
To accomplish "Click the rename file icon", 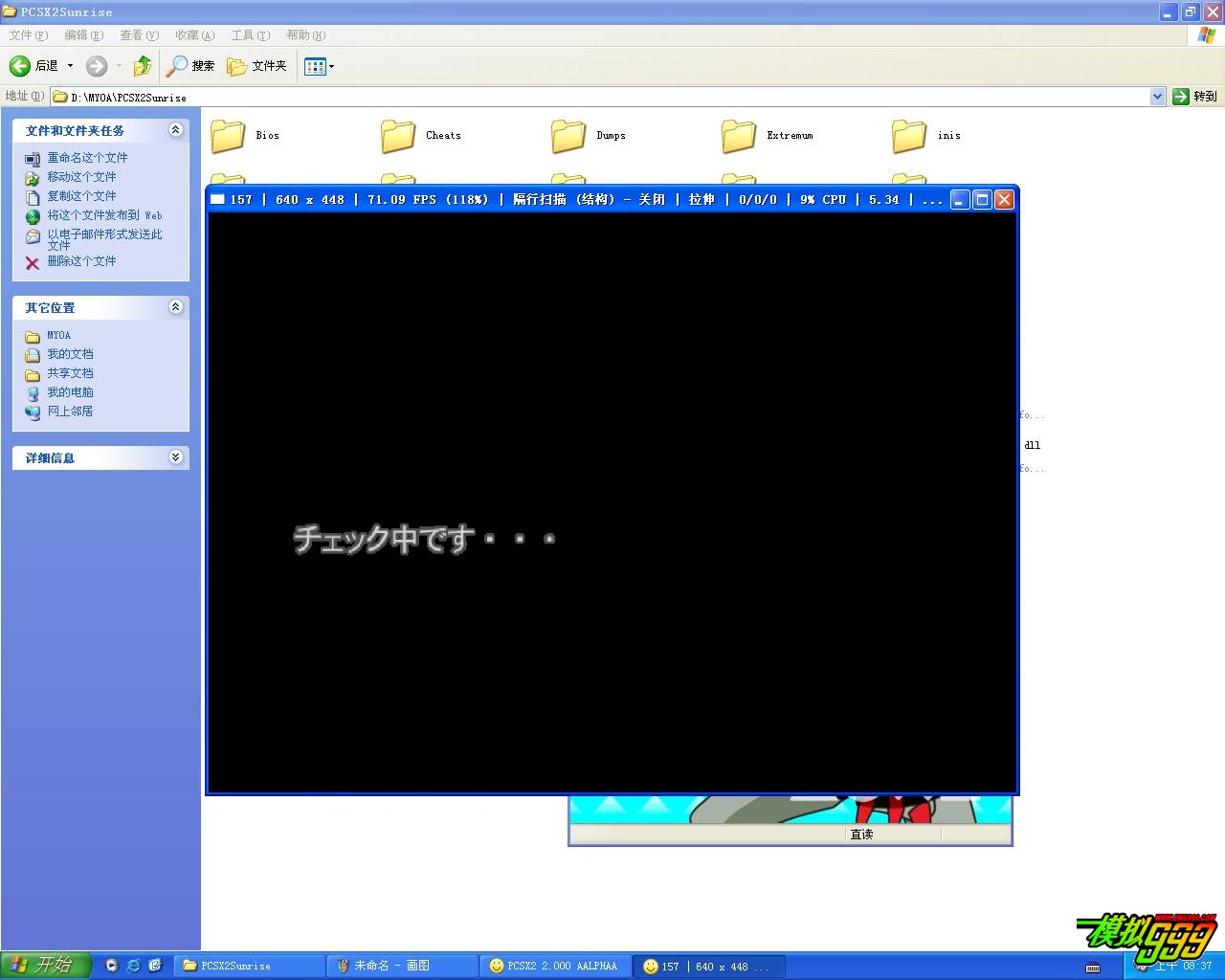I will 33,159.
